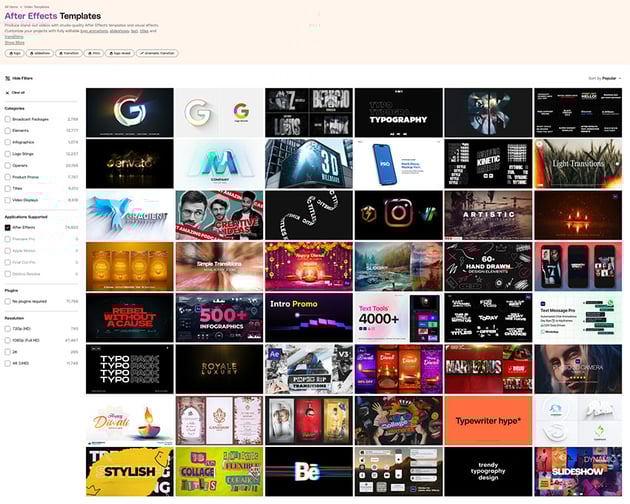Screen dimensions: 630x504
Task: Open the blue phone mockup thumbnail
Action: click(399, 164)
